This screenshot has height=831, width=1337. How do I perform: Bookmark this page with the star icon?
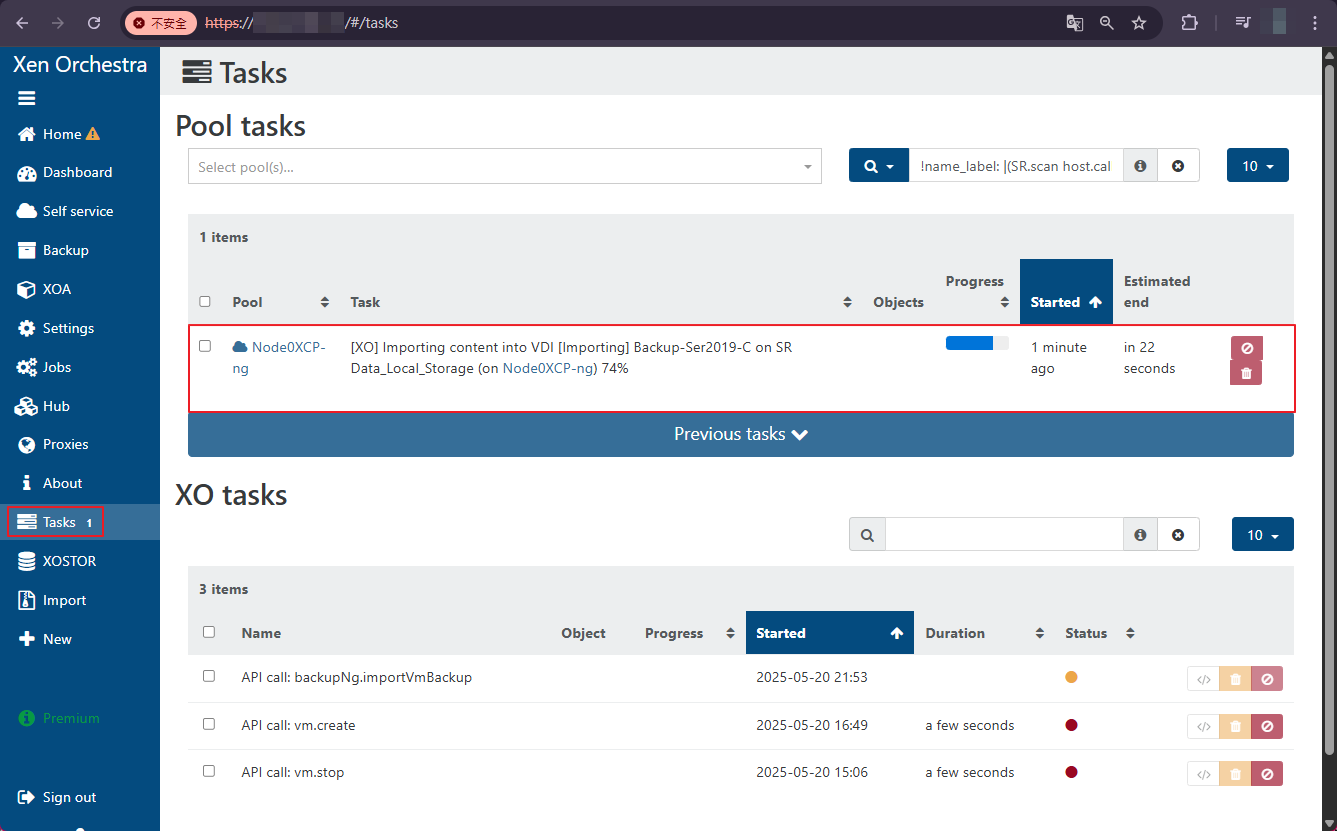coord(1139,22)
